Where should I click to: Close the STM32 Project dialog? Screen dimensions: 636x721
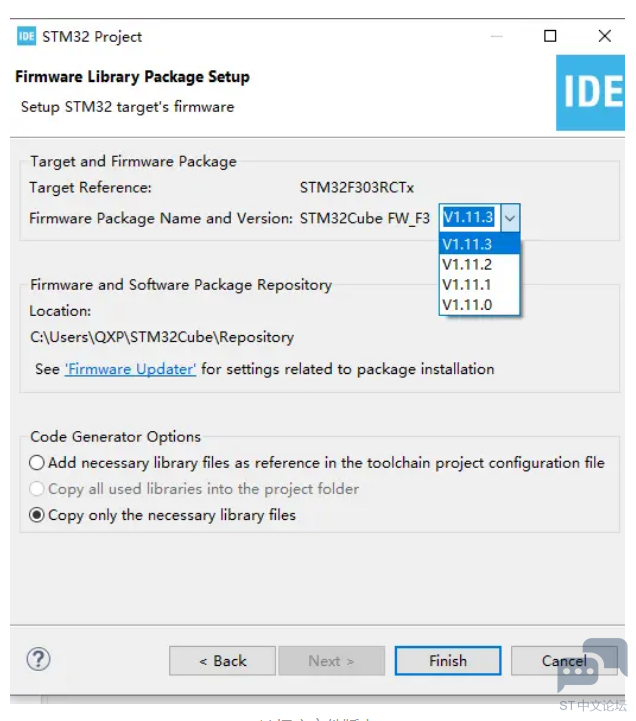click(604, 36)
